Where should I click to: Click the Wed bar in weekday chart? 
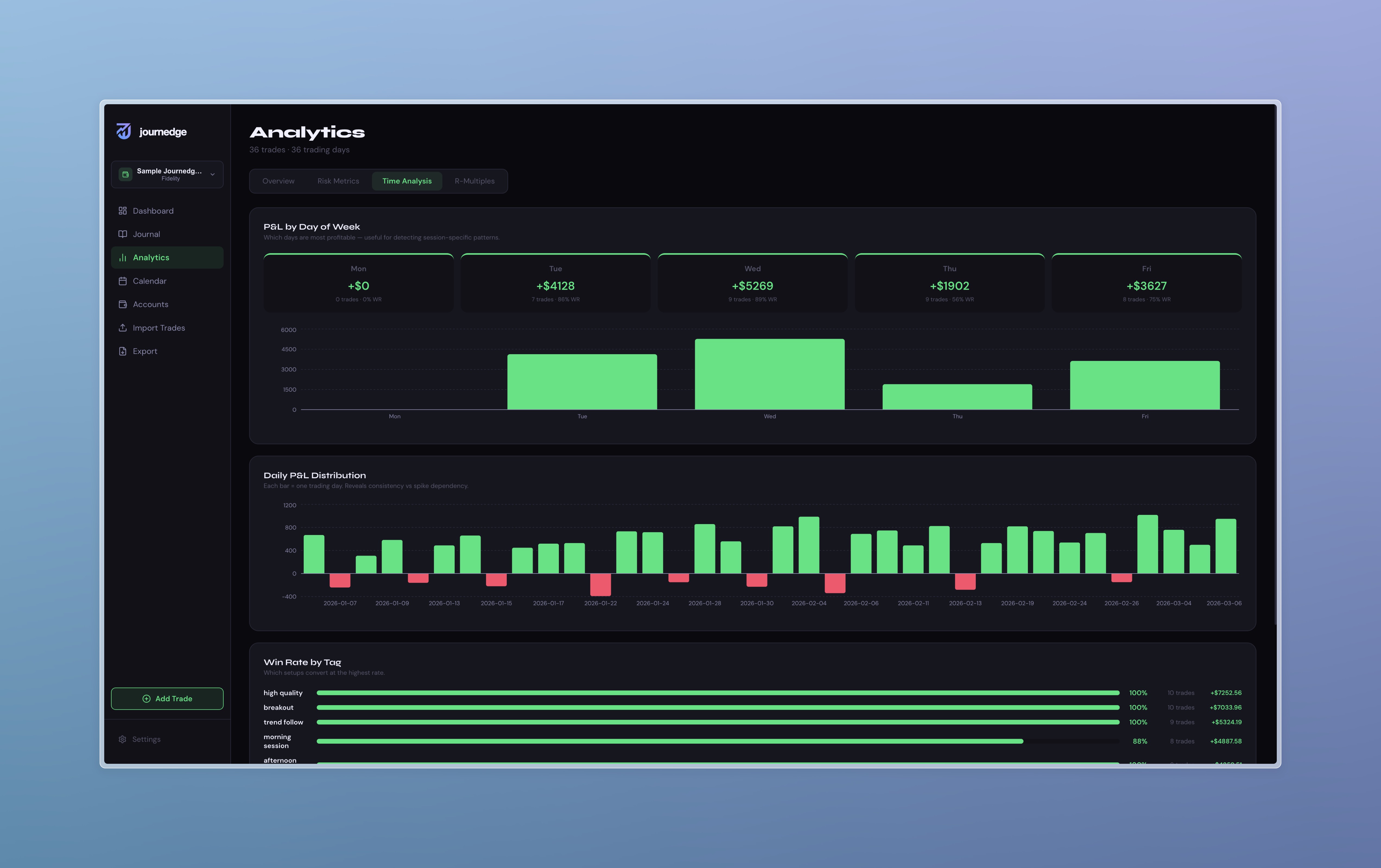coord(770,374)
